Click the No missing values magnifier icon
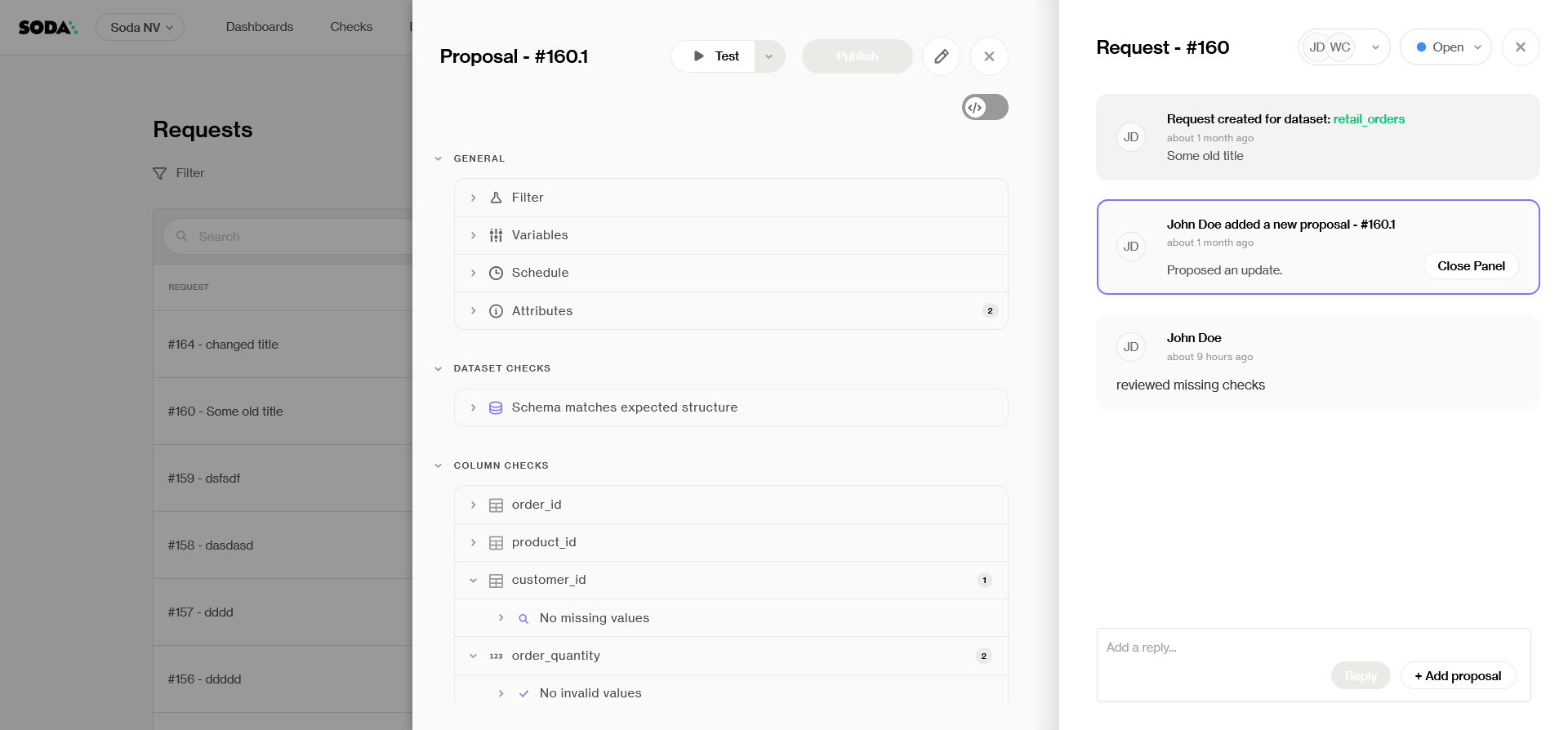This screenshot has height=730, width=1568. click(x=523, y=619)
